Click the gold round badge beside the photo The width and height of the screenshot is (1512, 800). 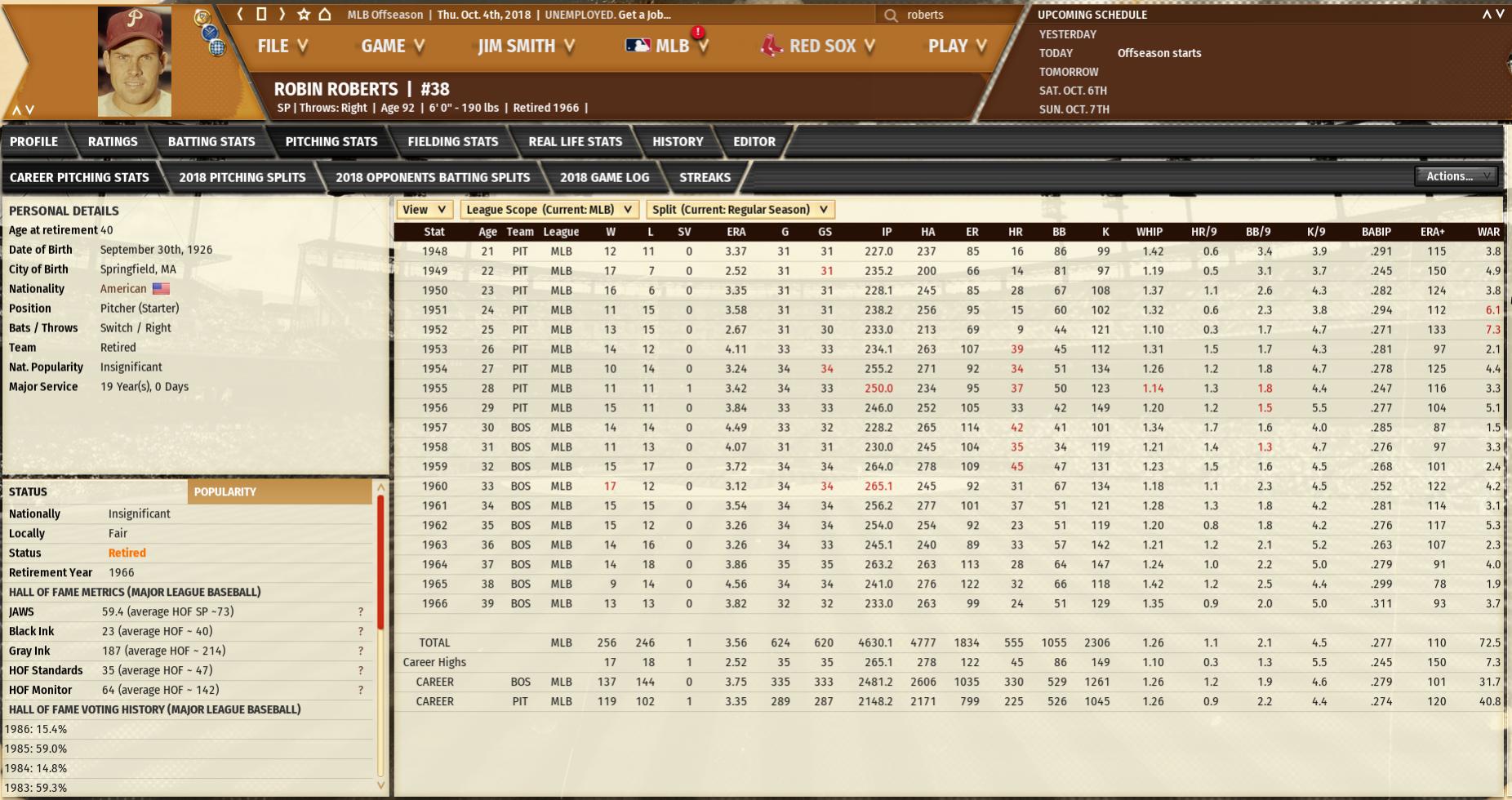tap(202, 17)
